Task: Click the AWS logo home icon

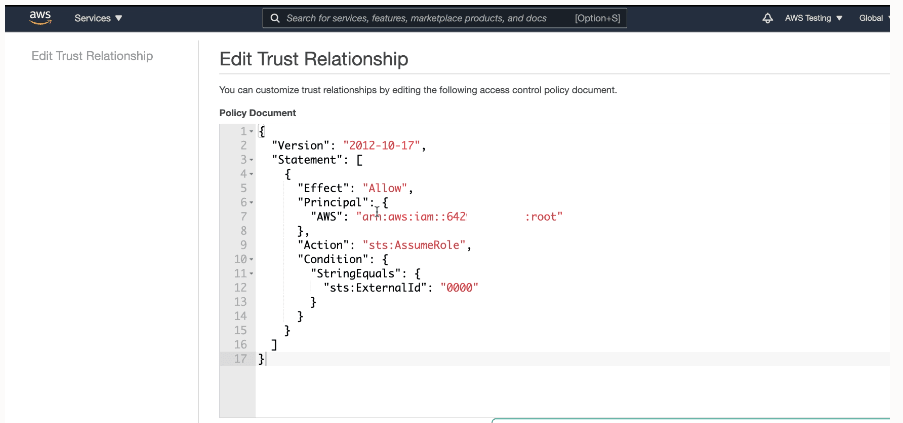Action: click(x=40, y=17)
